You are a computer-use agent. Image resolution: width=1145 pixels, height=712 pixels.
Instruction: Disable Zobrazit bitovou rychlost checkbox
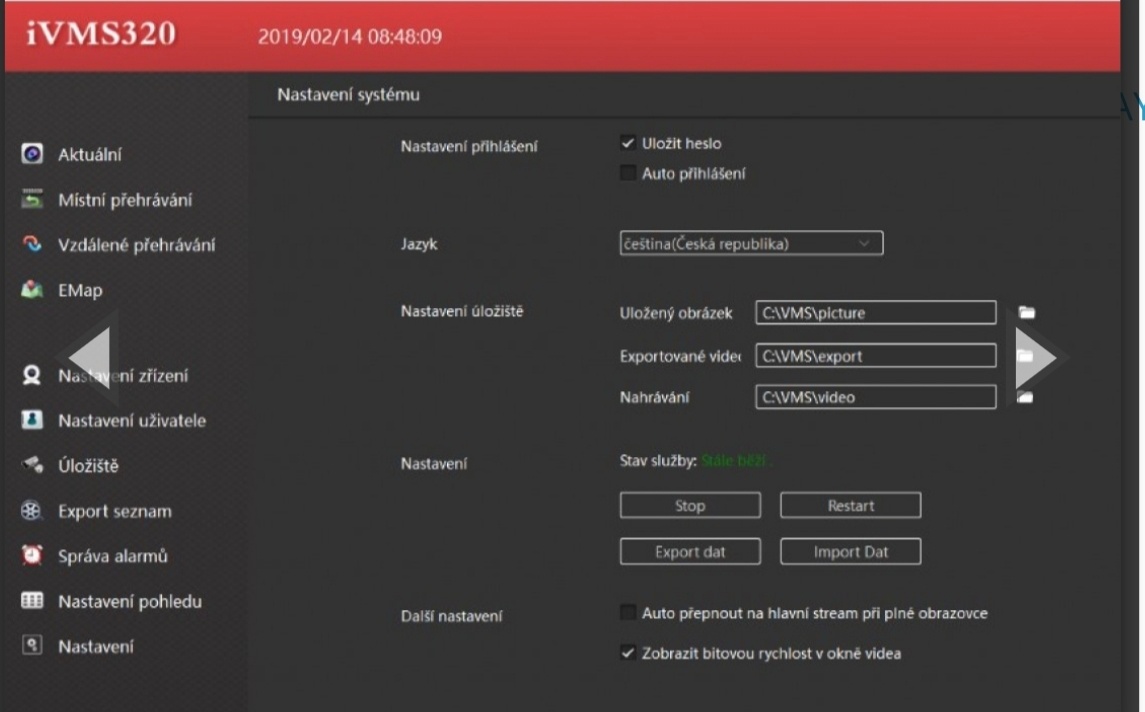pyautogui.click(x=628, y=654)
